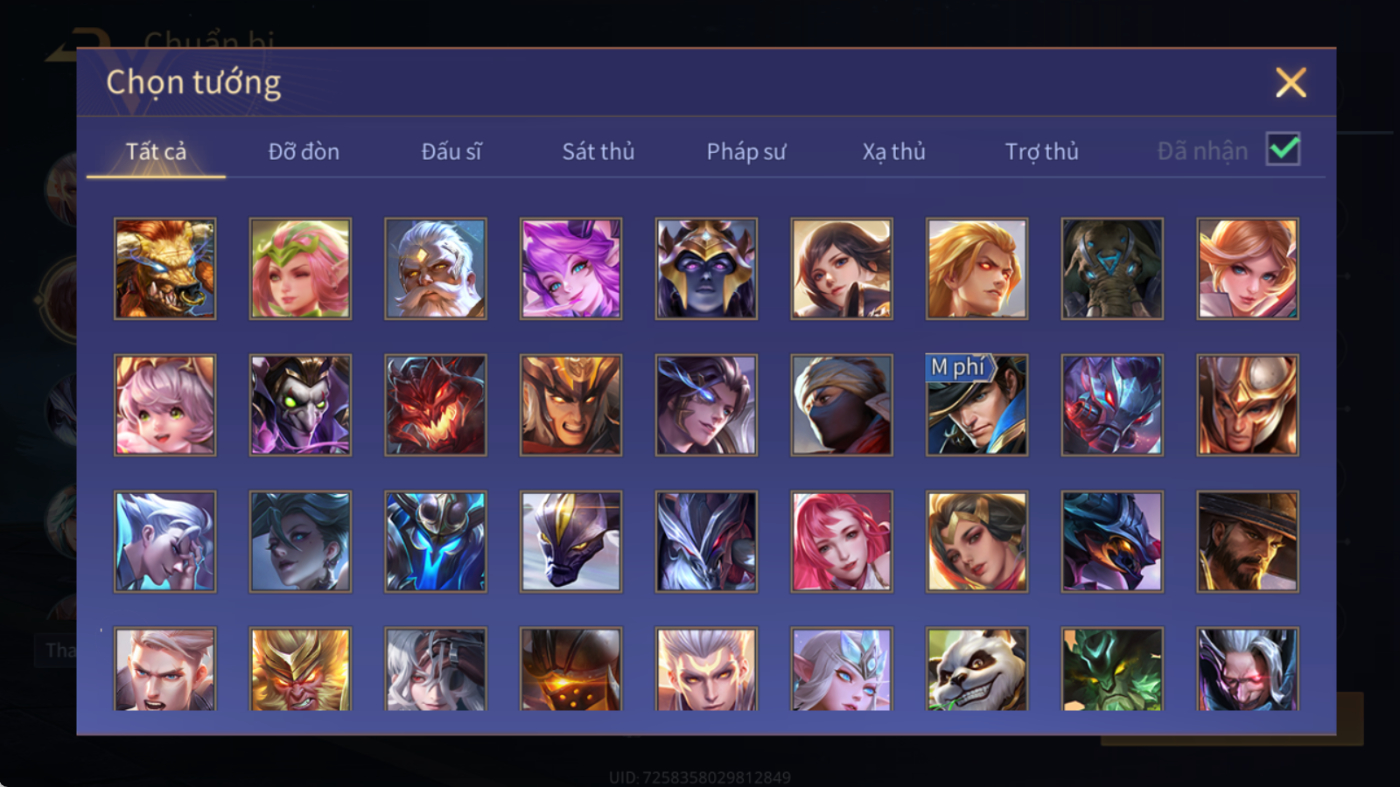1400x787 pixels.
Task: Choose the purple-haired girl hero
Action: [x=570, y=269]
